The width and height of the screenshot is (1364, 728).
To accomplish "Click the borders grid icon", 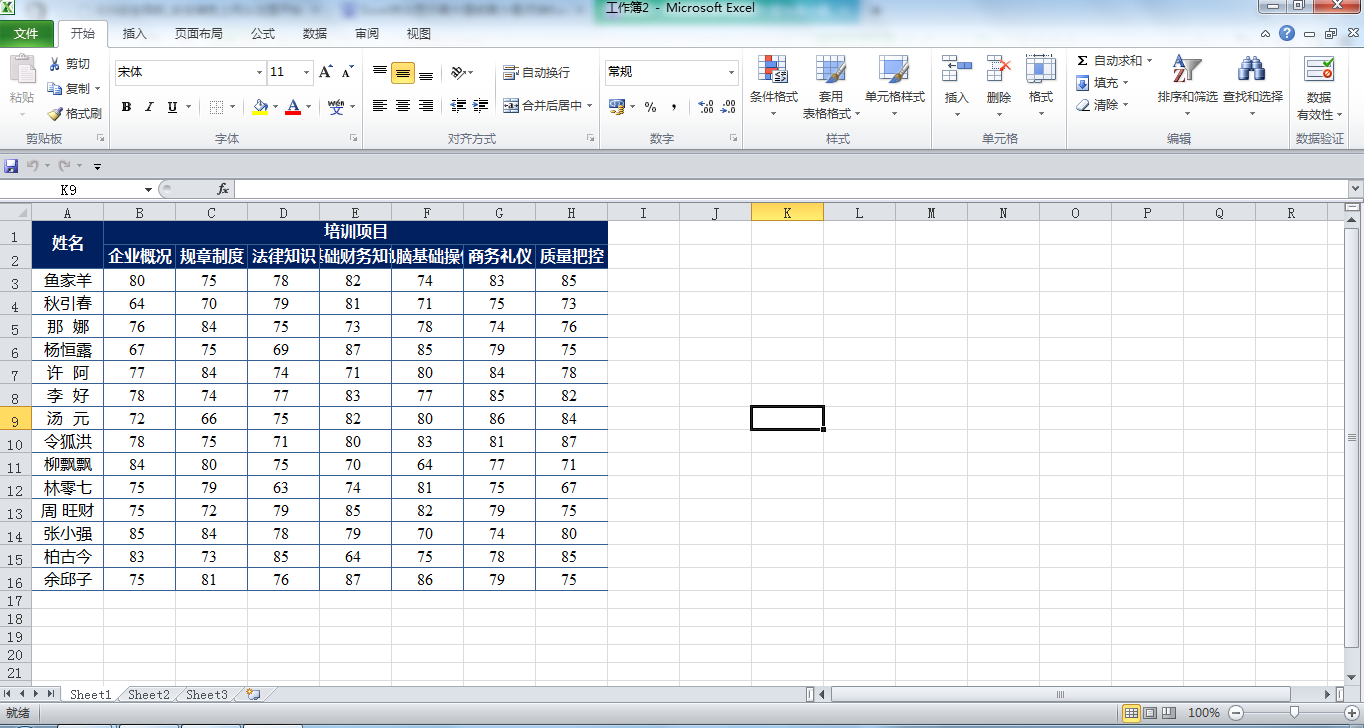I will (x=214, y=107).
